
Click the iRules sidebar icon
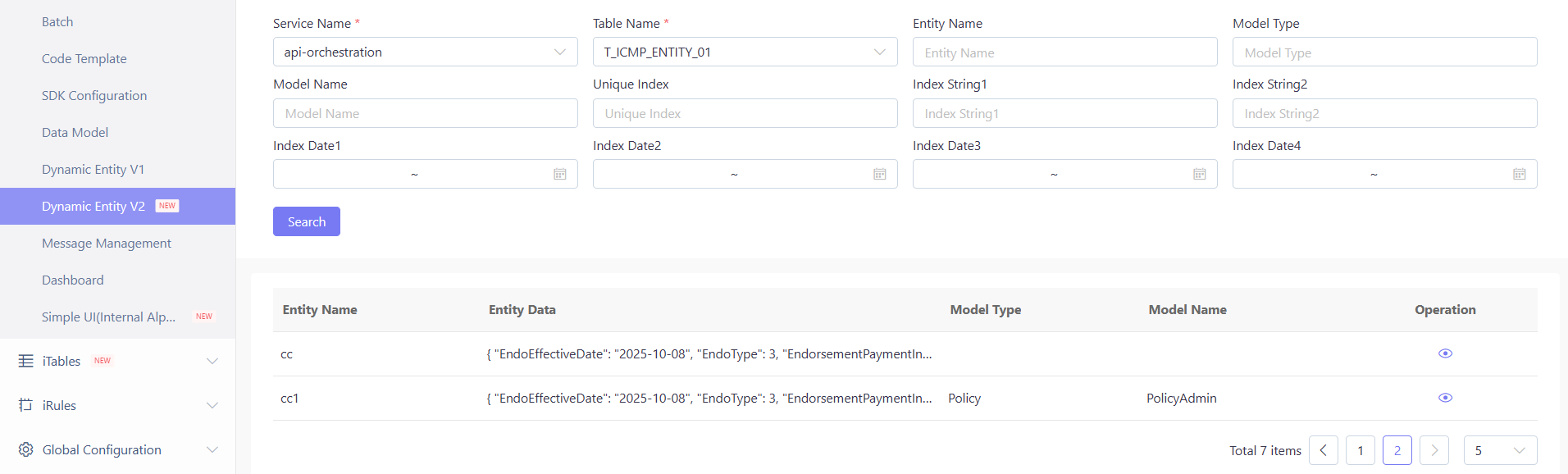pos(26,405)
